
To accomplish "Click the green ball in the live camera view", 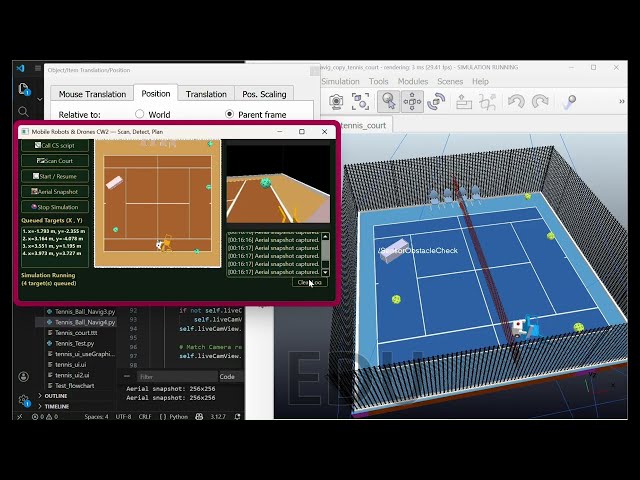I will [x=266, y=183].
